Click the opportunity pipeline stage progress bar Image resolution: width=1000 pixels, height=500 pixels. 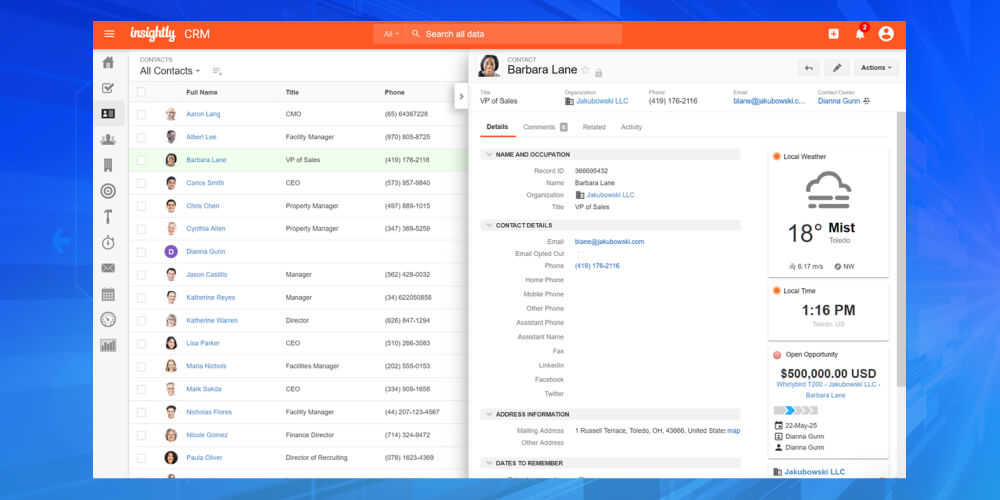[795, 410]
